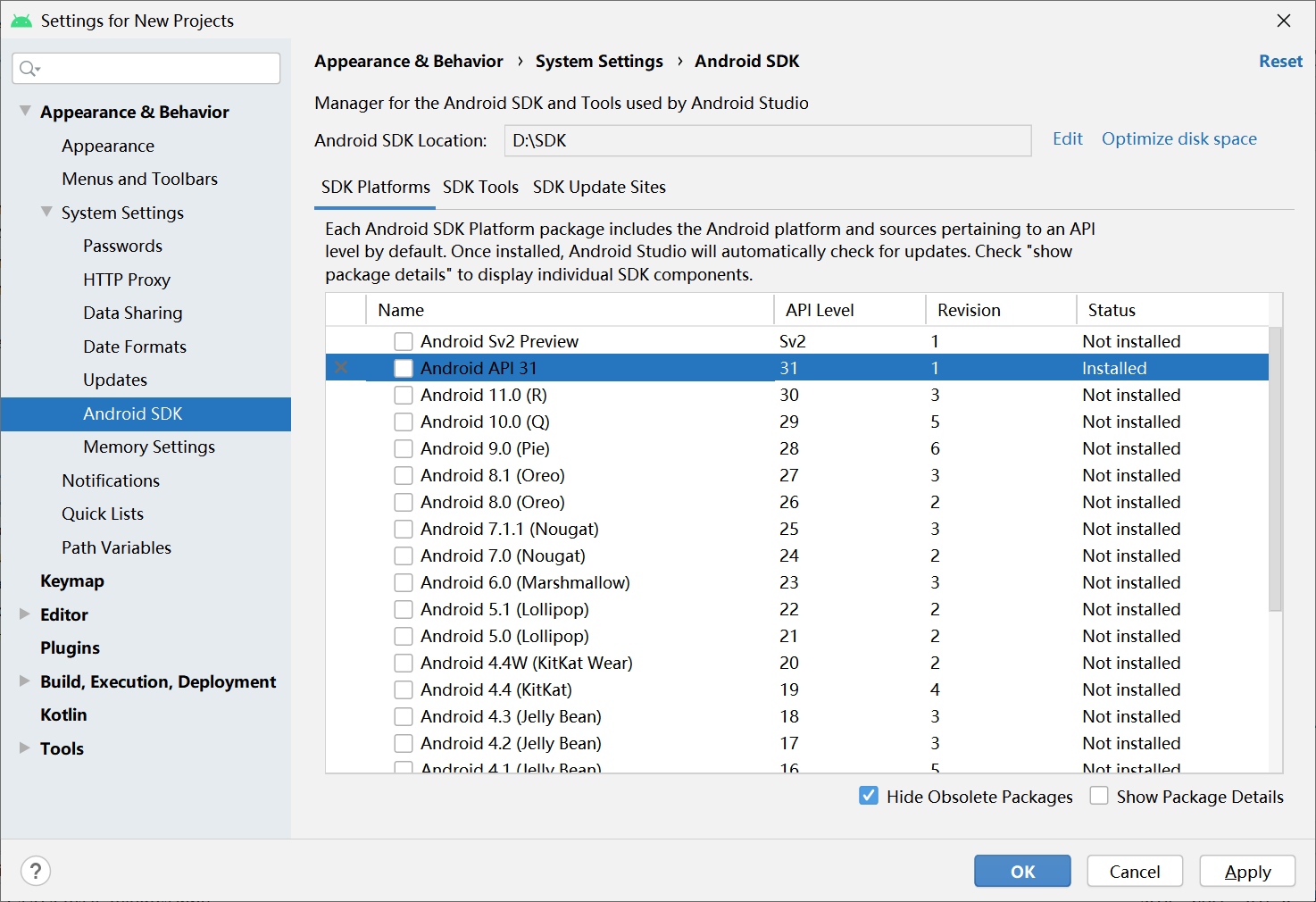The width and height of the screenshot is (1316, 902).
Task: Open Quick Lists settings
Action: (103, 514)
